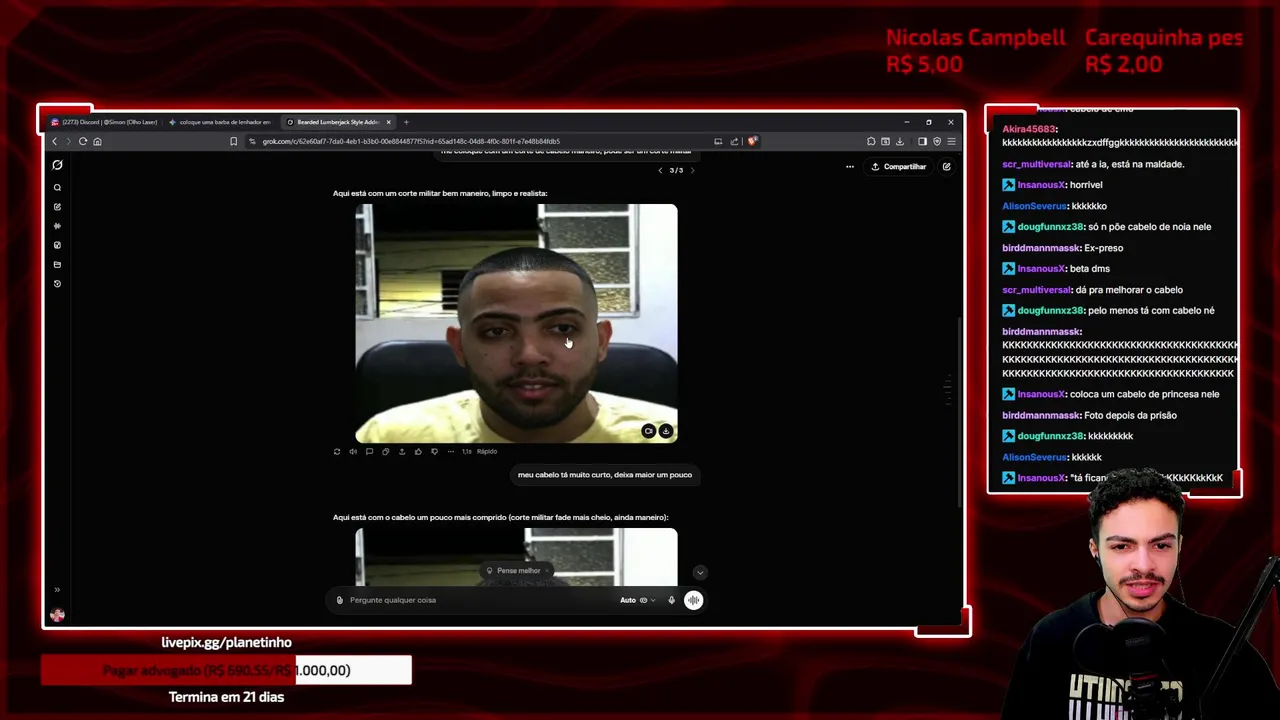Open site settings icon left of the URL
This screenshot has height=720, width=1280.
252,141
